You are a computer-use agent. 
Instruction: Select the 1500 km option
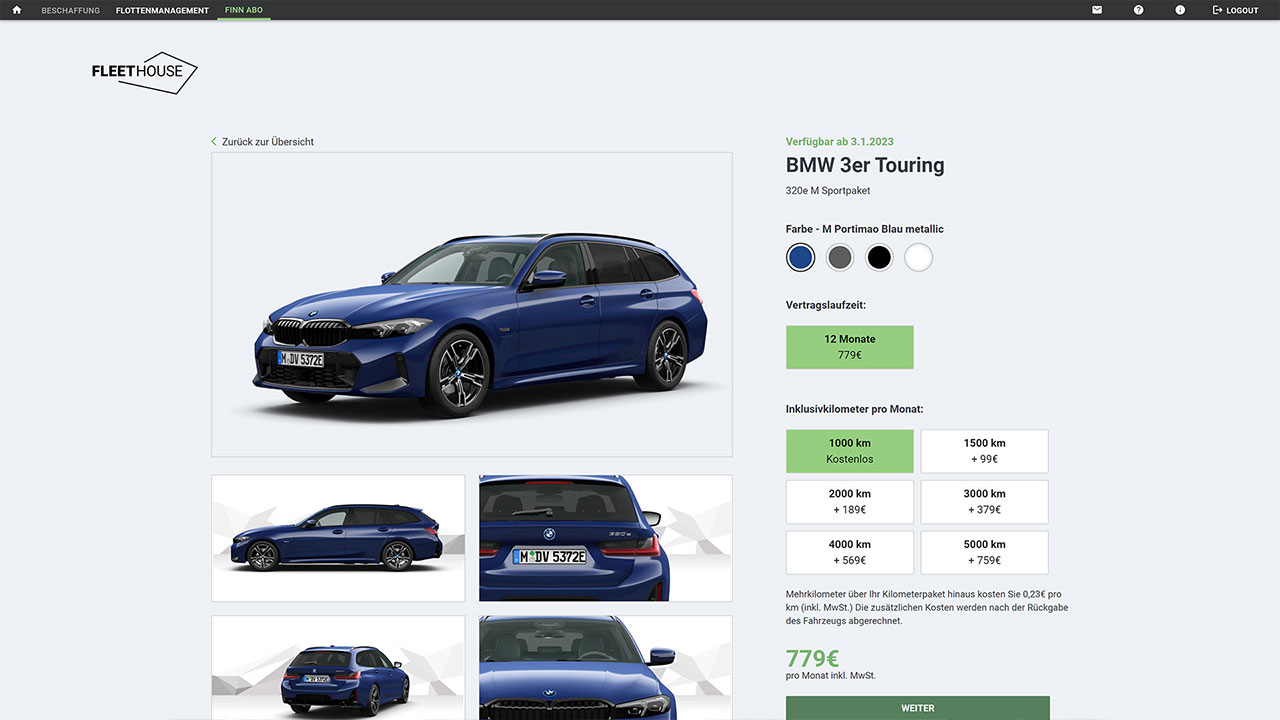[984, 451]
